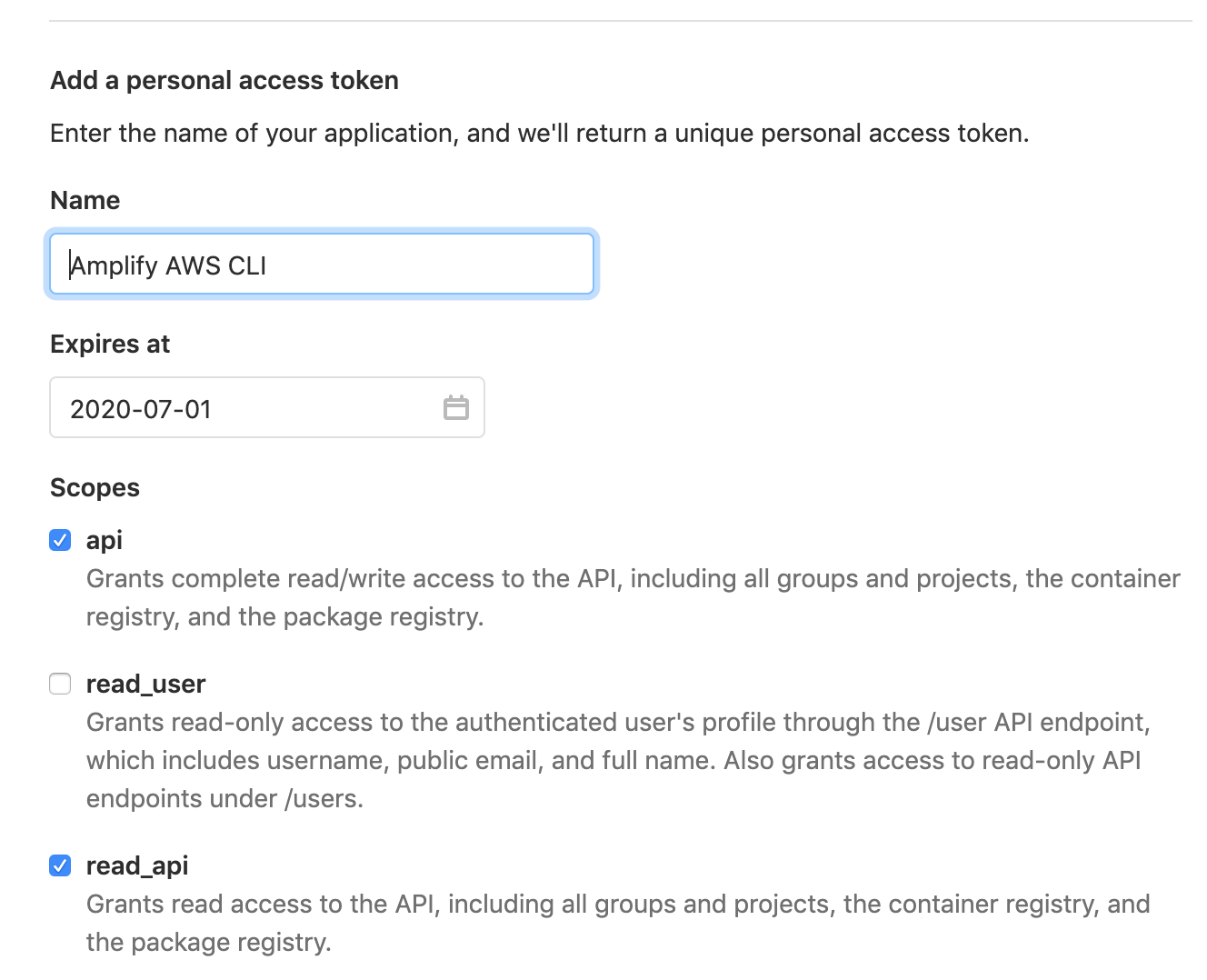The image size is (1207, 980).
Task: Click the read_api scope label
Action: [x=136, y=865]
